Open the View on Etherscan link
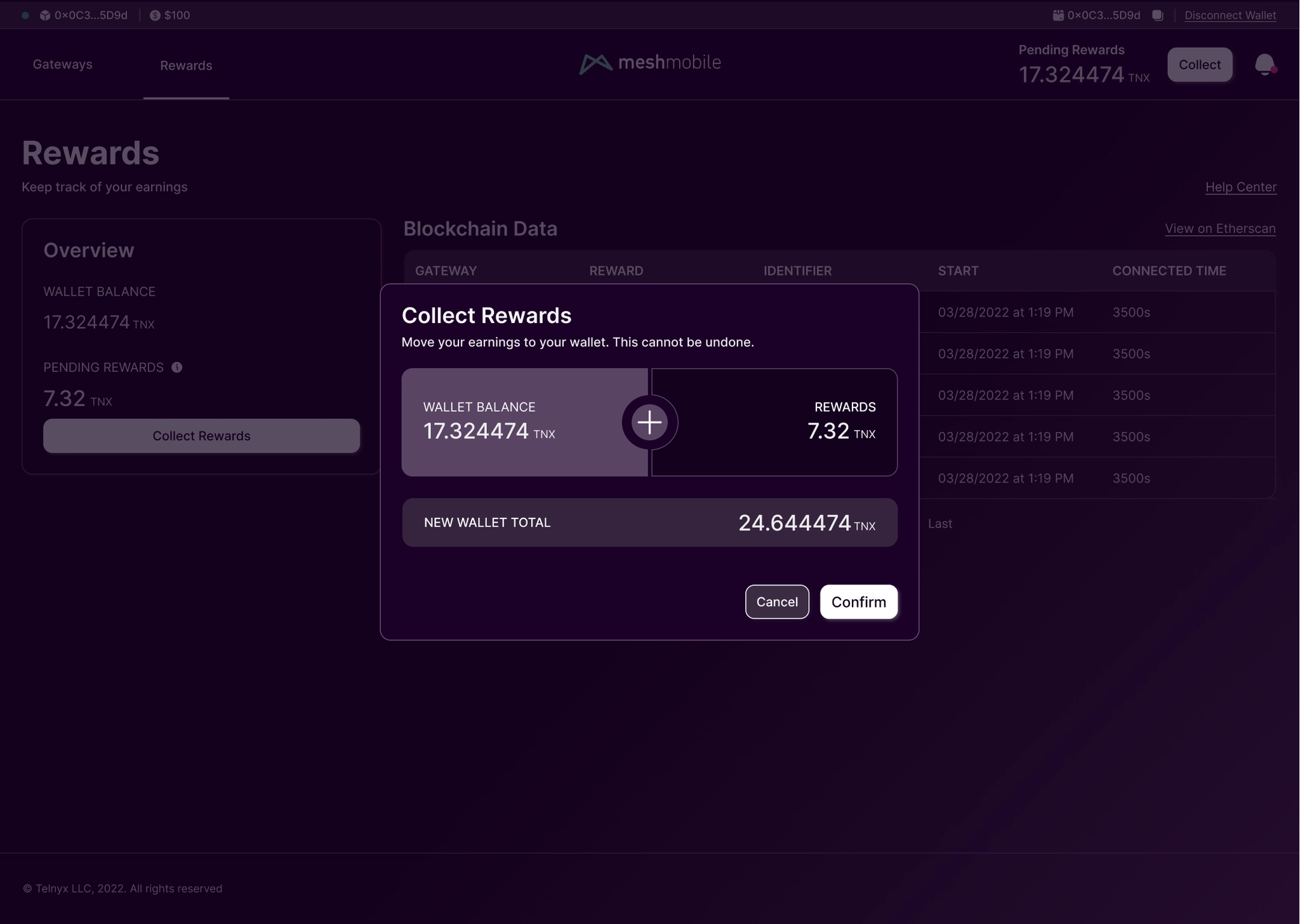The height and width of the screenshot is (924, 1300). click(1219, 228)
